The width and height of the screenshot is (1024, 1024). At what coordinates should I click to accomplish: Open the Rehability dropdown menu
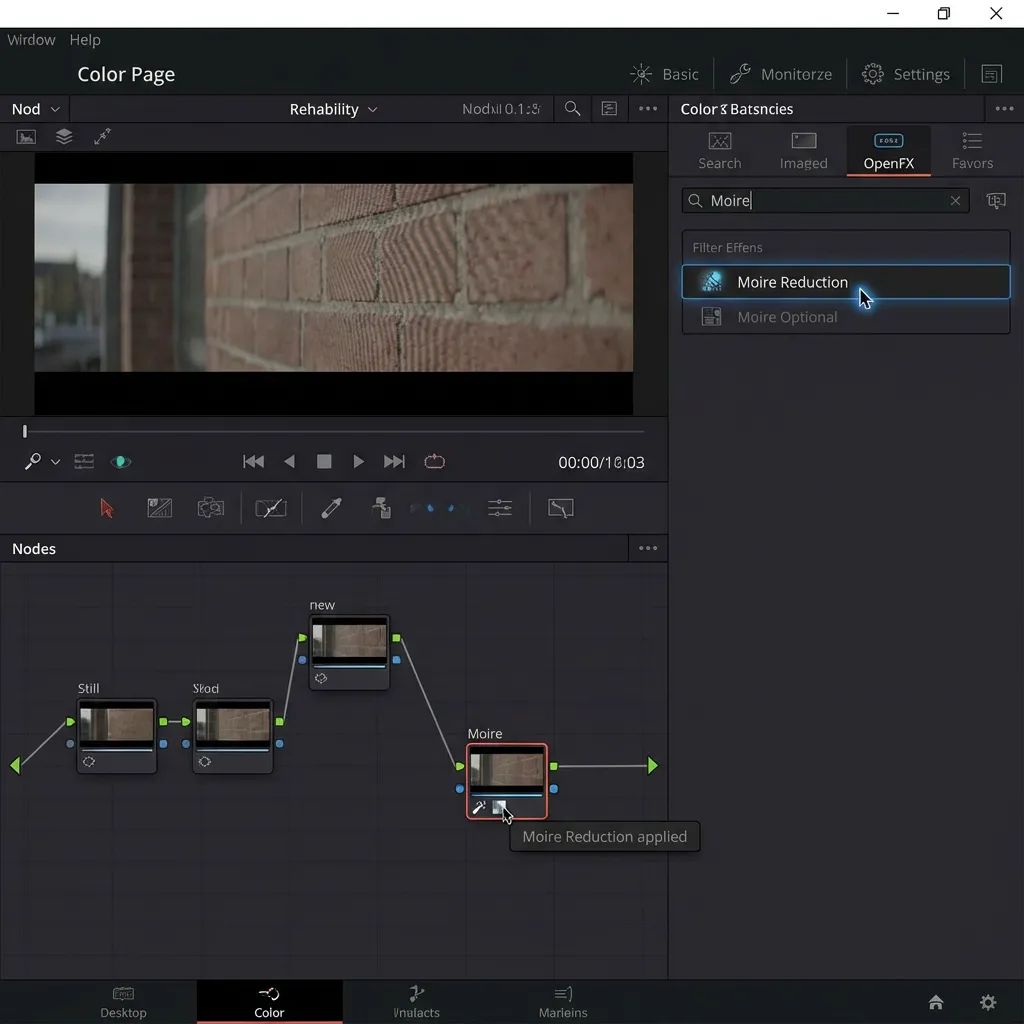click(x=333, y=109)
